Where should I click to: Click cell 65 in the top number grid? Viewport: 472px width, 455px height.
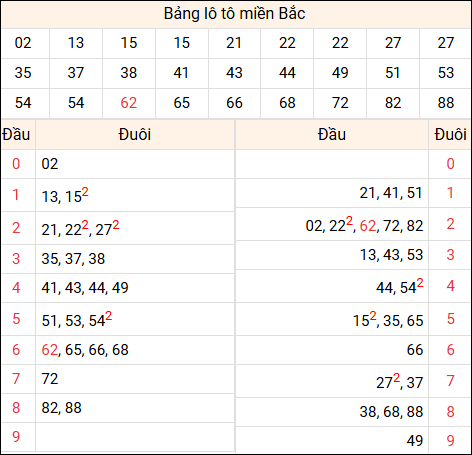click(x=181, y=103)
